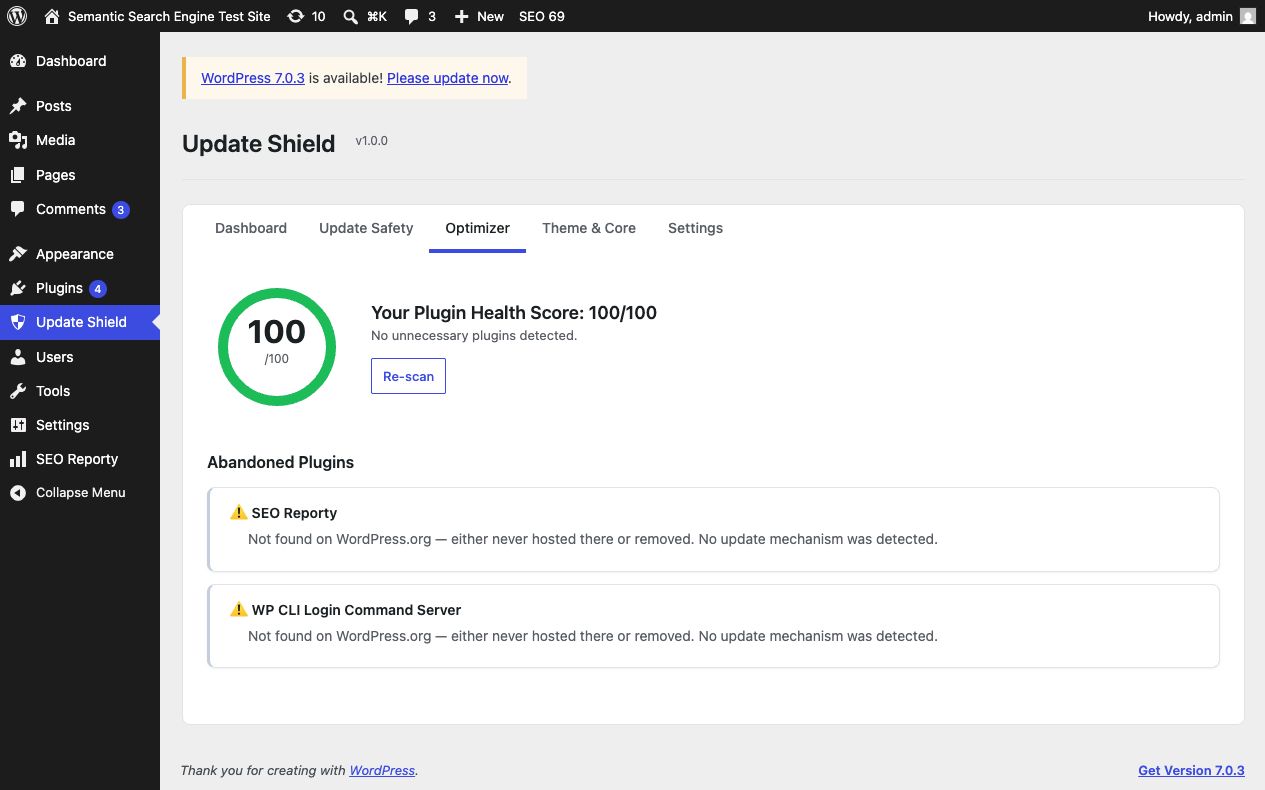This screenshot has width=1265, height=790.
Task: Open the WordPress logo menu
Action: (x=17, y=16)
